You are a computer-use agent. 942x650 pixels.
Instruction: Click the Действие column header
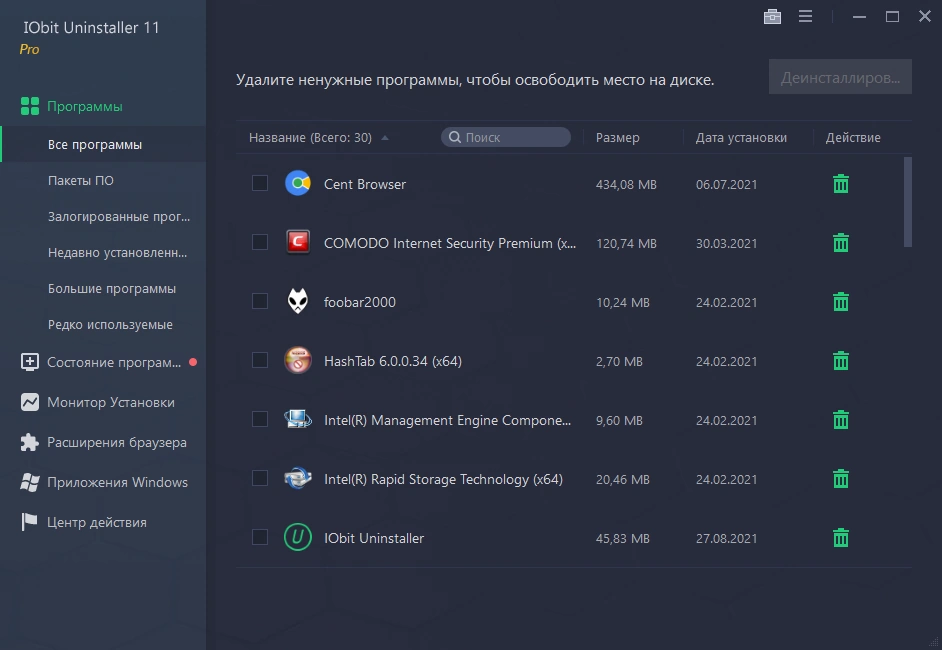tap(852, 138)
